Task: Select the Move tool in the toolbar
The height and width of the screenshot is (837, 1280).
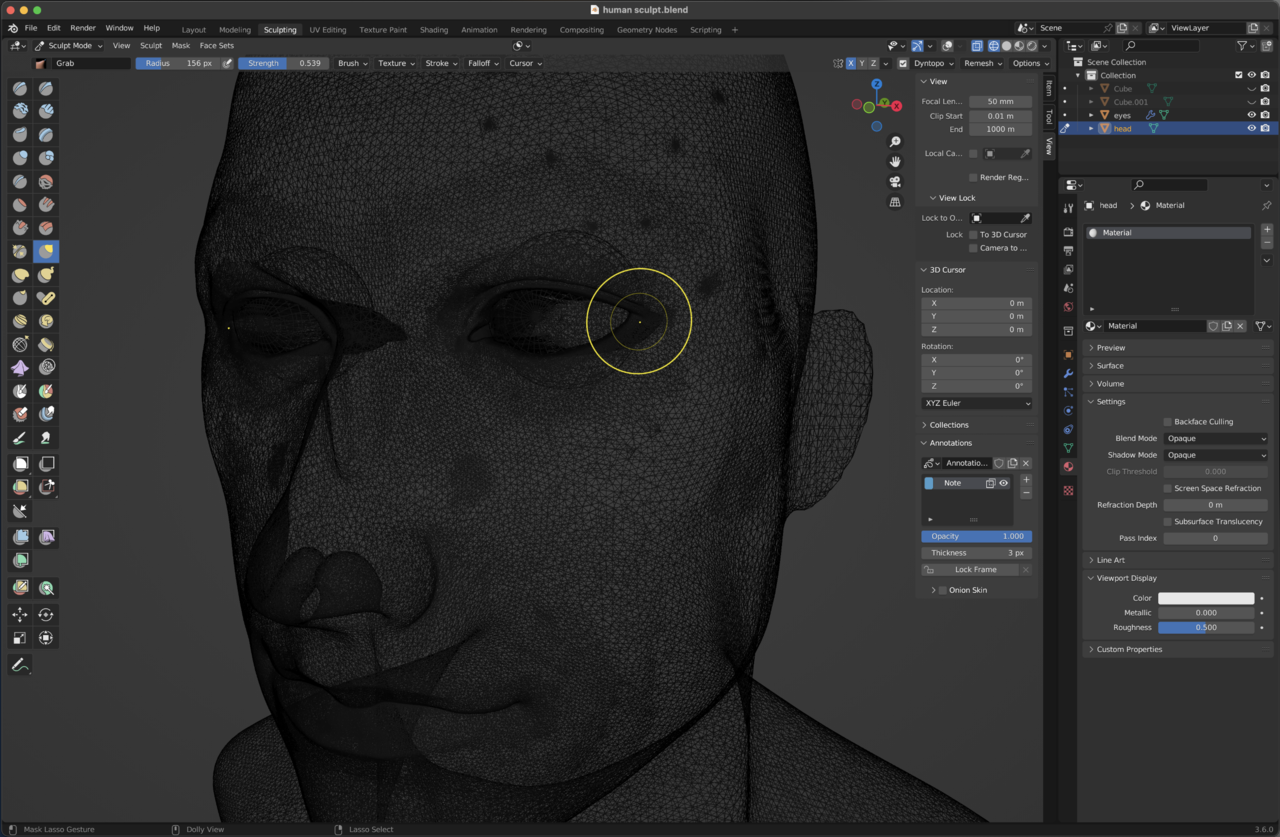Action: [20, 615]
